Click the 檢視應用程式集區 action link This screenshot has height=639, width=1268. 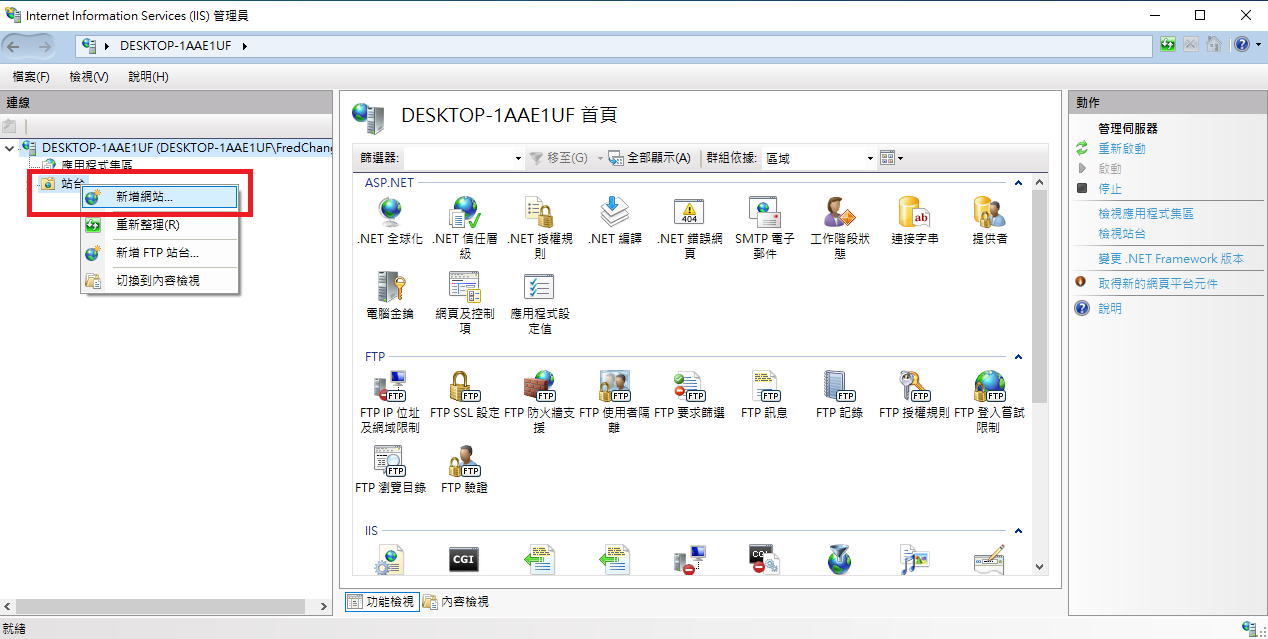[x=1145, y=213]
